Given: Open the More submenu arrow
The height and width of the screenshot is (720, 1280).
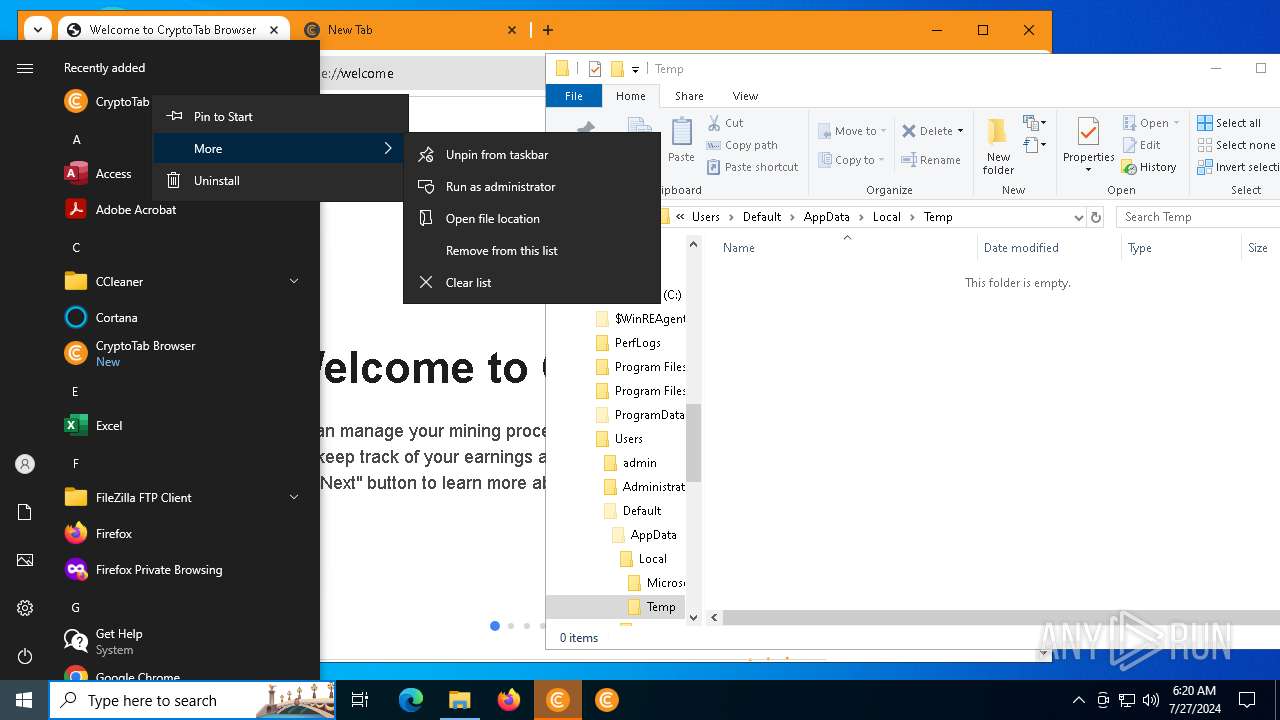Looking at the screenshot, I should 388,148.
